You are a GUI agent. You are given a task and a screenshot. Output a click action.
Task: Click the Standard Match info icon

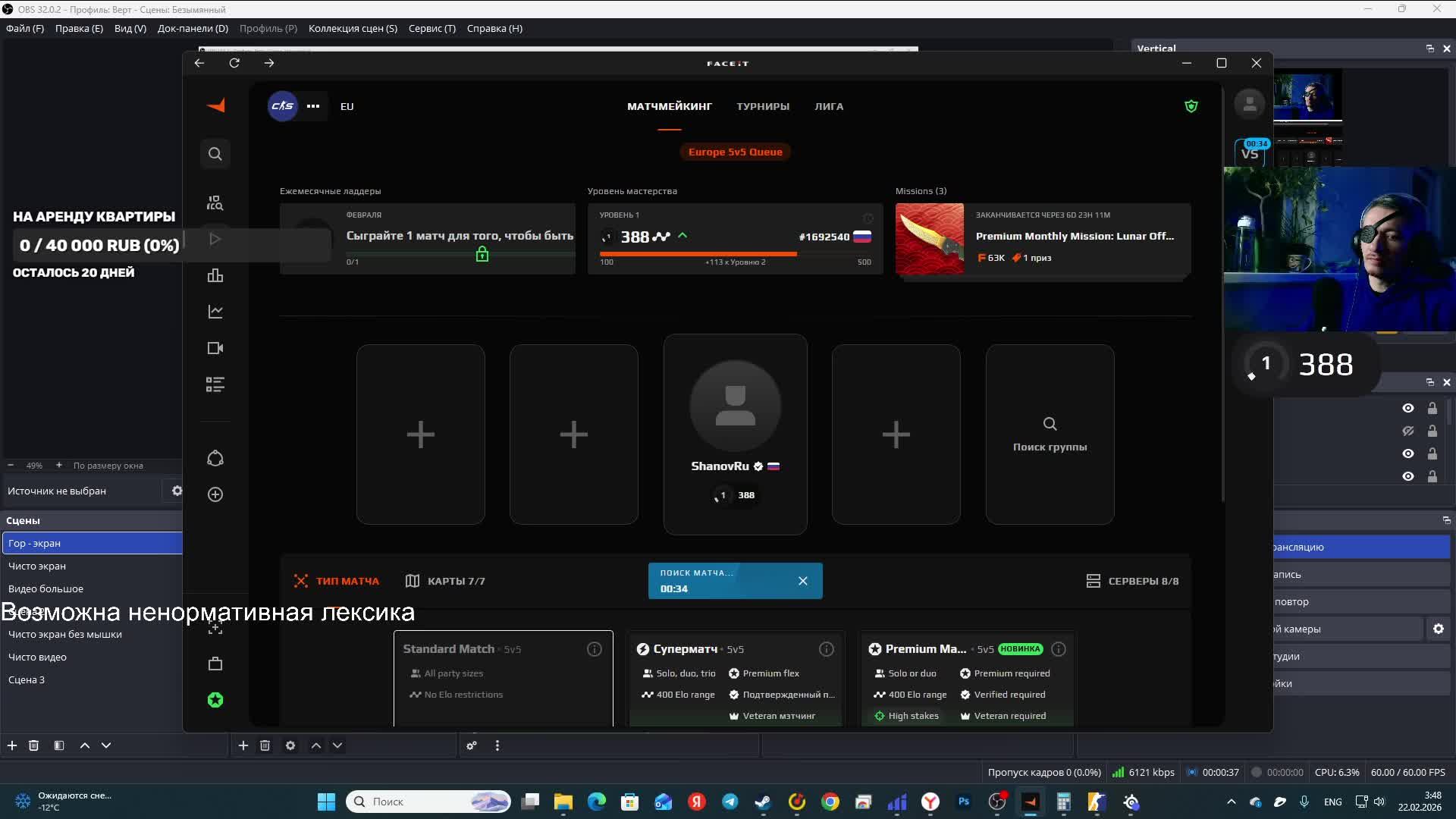[x=595, y=649]
